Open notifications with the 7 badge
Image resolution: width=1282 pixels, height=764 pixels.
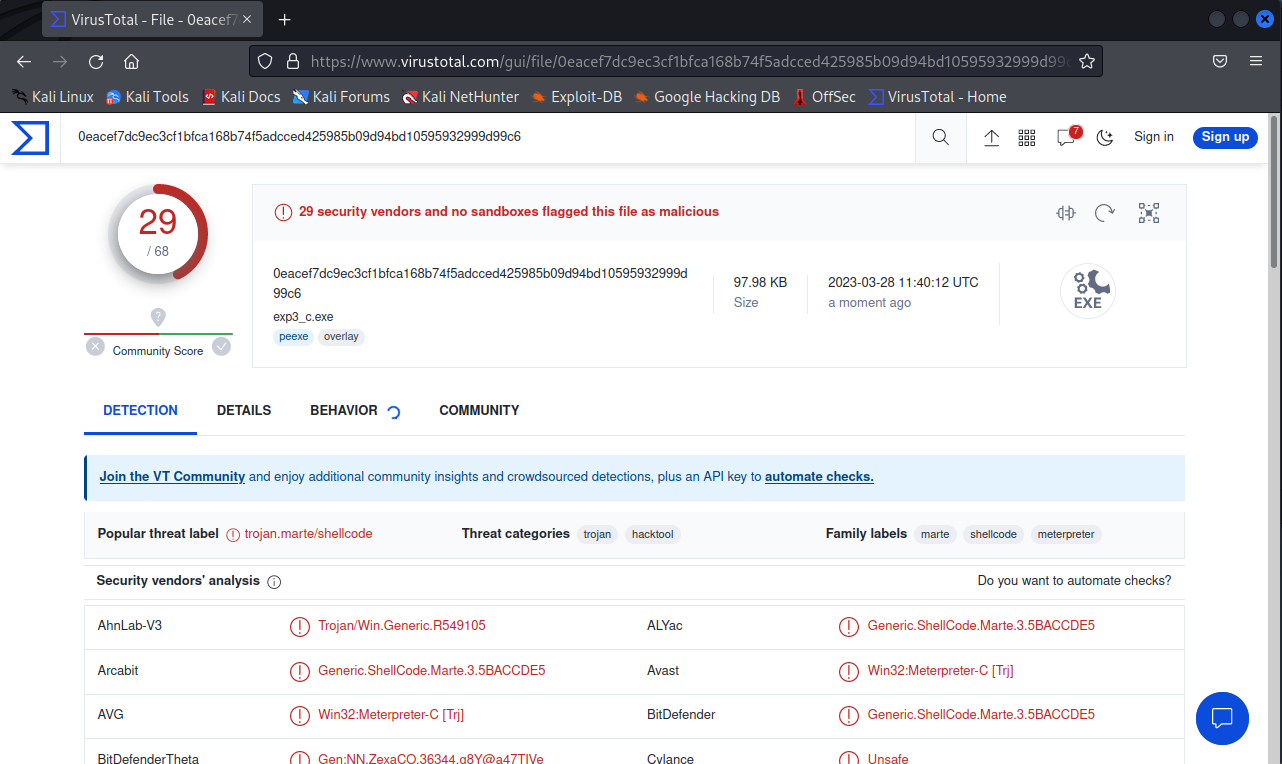(1067, 137)
